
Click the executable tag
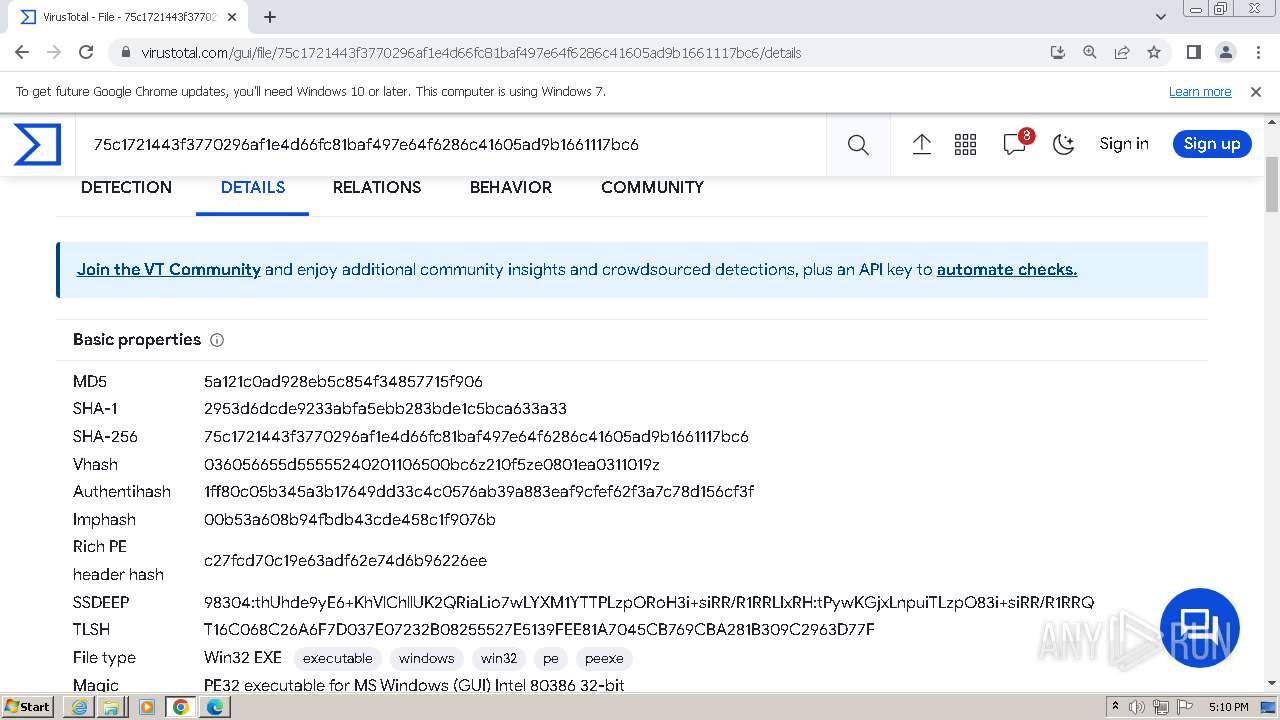click(x=338, y=658)
